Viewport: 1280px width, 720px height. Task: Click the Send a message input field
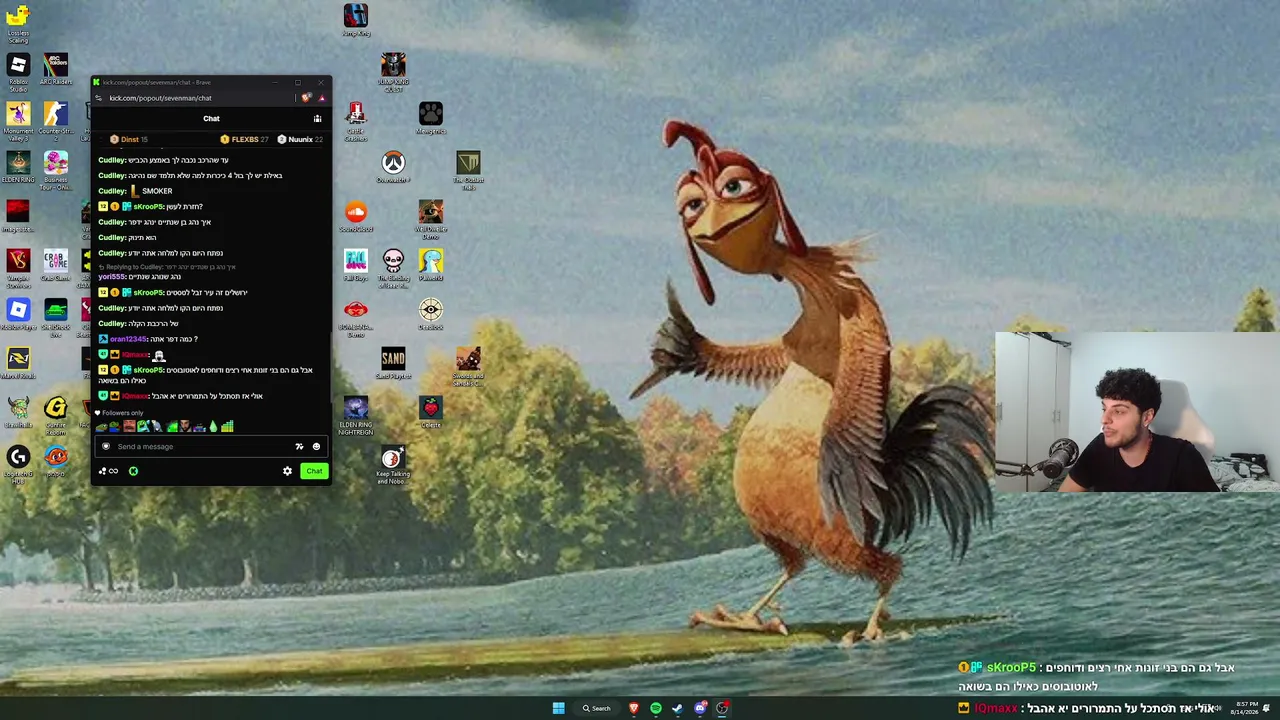coord(211,446)
